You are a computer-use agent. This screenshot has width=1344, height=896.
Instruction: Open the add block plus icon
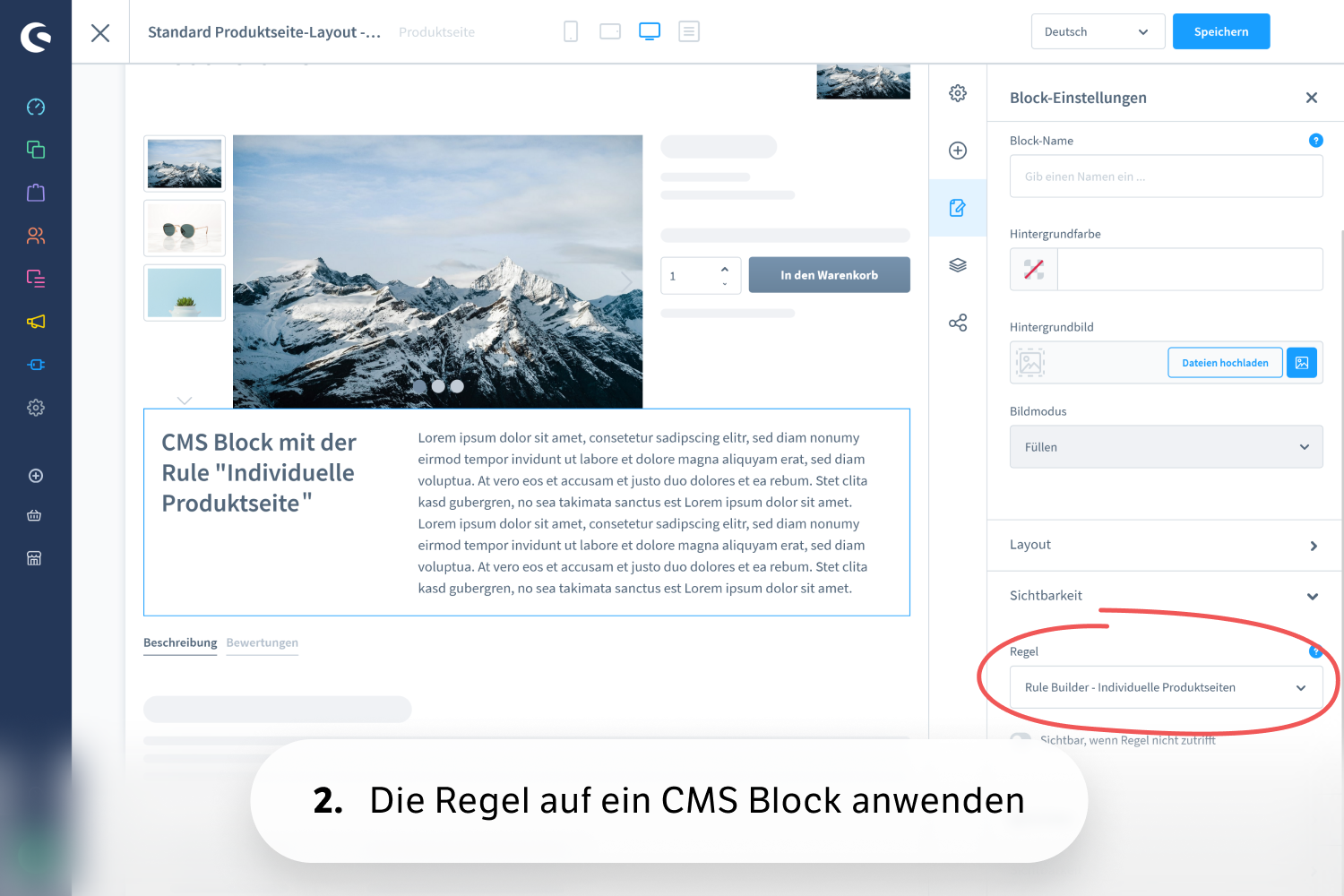coord(958,151)
